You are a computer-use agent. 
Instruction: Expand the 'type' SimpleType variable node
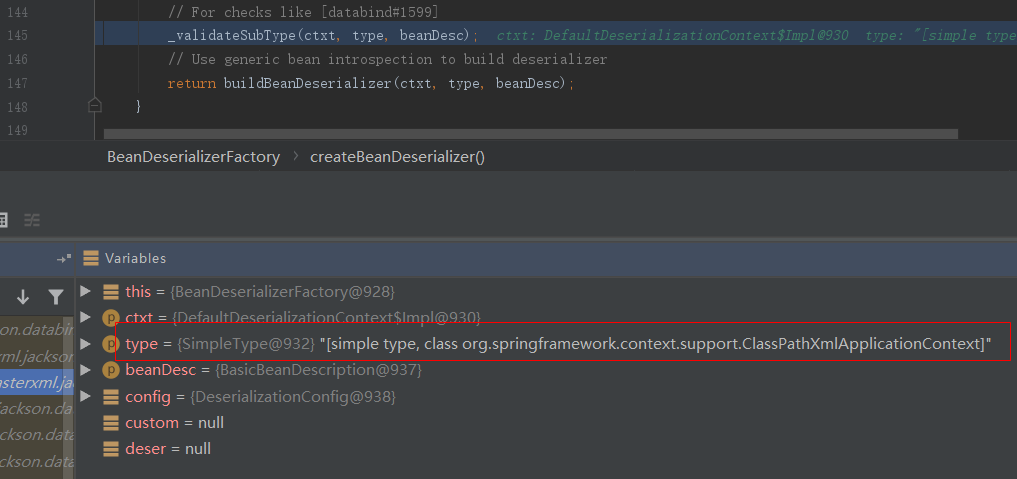pos(86,344)
